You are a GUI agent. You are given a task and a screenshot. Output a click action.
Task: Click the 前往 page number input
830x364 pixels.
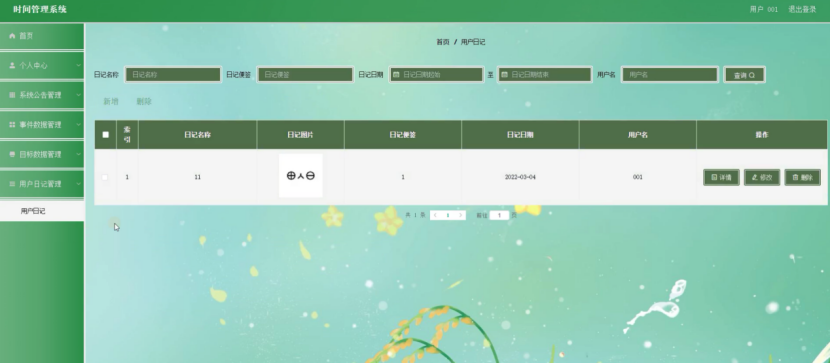click(499, 215)
